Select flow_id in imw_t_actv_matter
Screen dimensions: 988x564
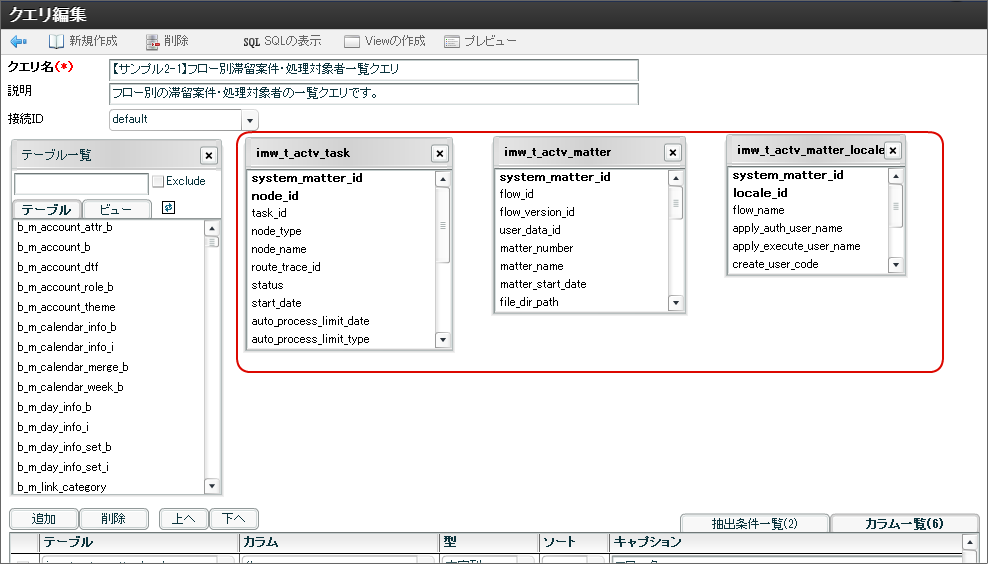pos(517,194)
